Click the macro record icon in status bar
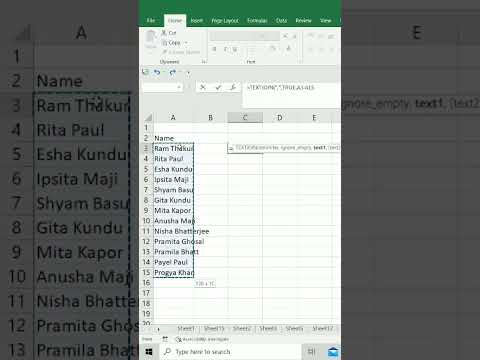The height and width of the screenshot is (360, 480). (x=165, y=339)
